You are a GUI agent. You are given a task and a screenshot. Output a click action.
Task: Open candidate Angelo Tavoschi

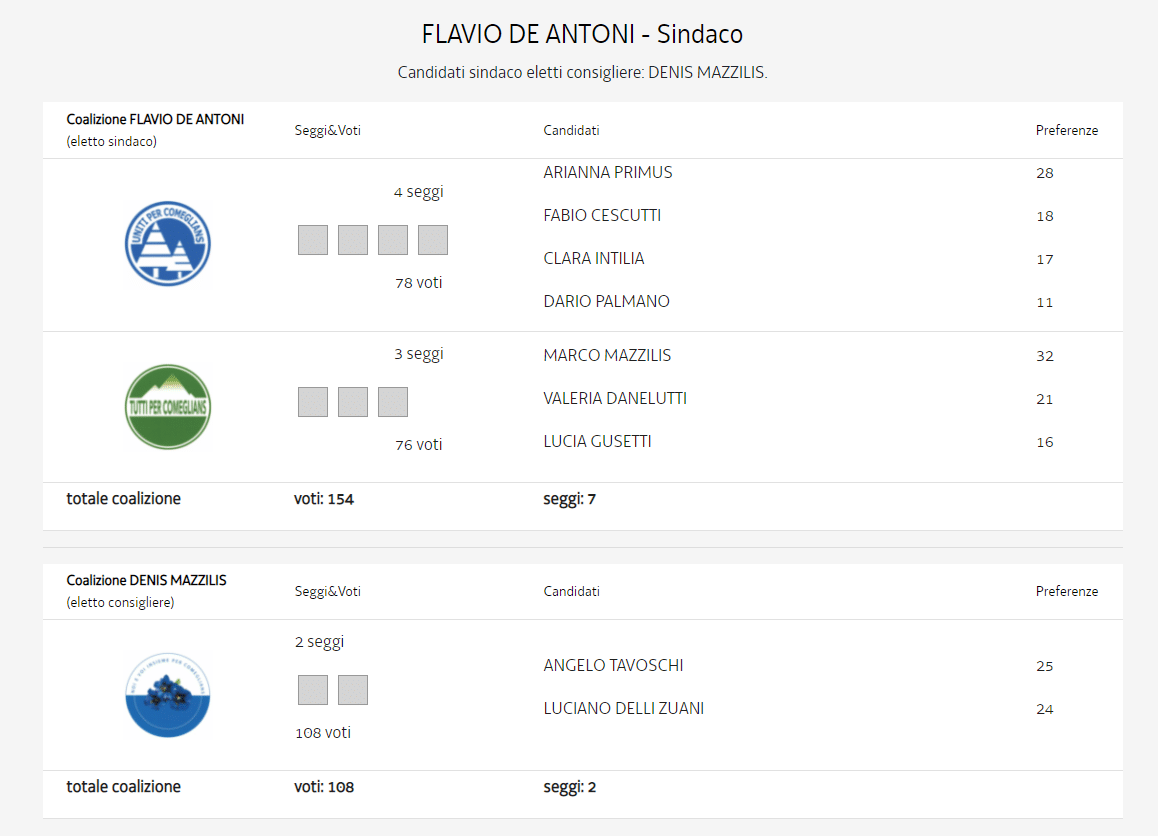pos(613,665)
